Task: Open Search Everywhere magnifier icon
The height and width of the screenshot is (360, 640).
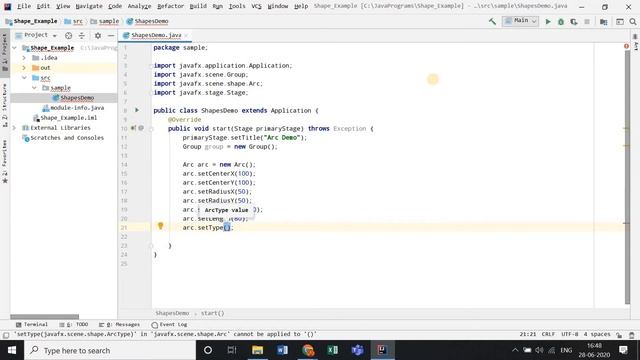Action: (633, 22)
